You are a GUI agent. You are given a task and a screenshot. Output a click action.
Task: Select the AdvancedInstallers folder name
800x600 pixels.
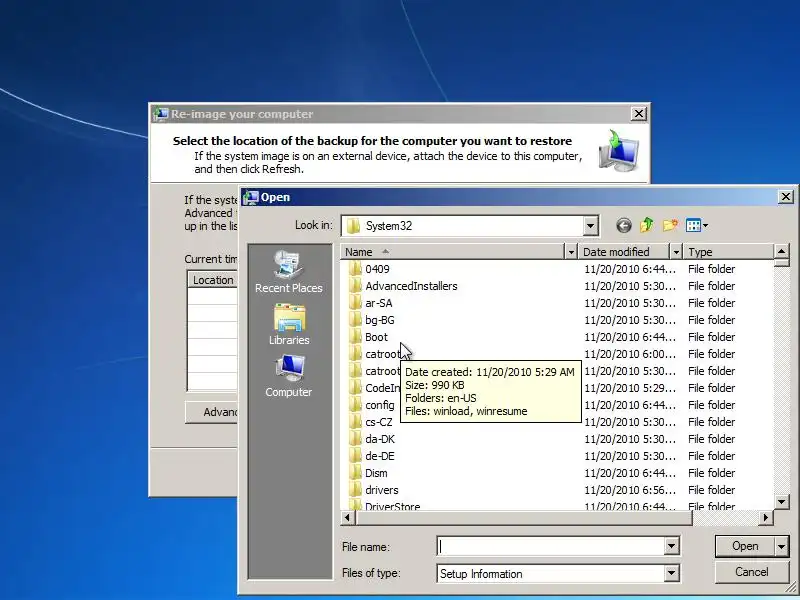pos(411,286)
